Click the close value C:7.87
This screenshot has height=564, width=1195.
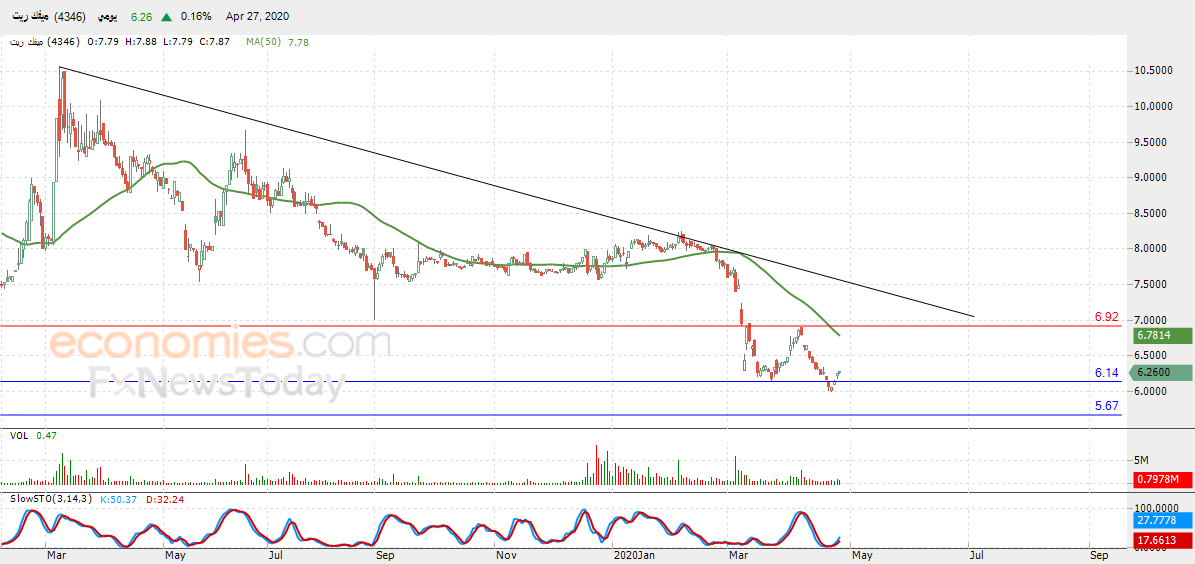pyautogui.click(x=213, y=43)
